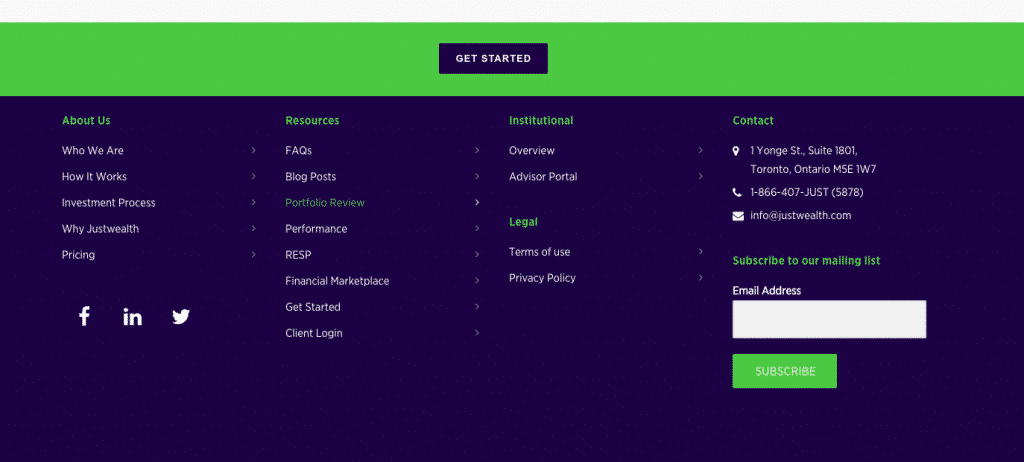
Task: Open the LinkedIn social icon
Action: click(x=133, y=317)
